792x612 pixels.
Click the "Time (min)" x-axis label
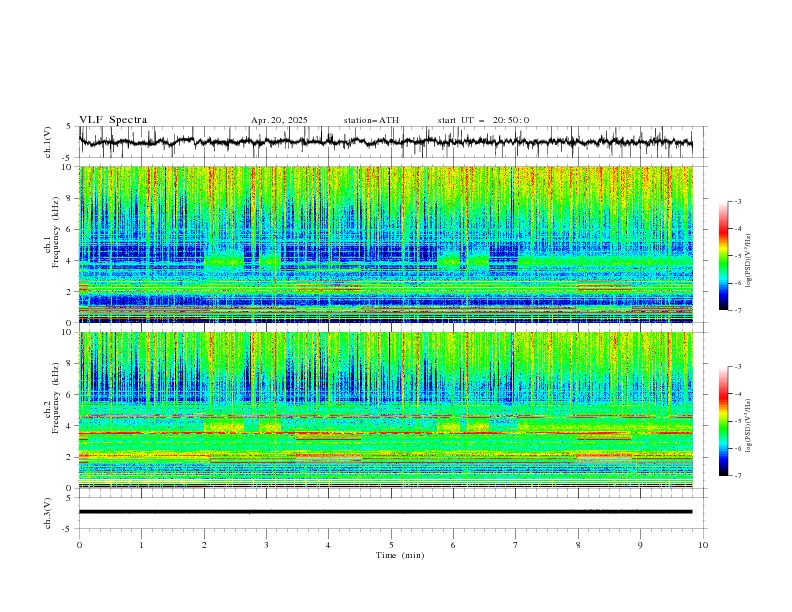(x=400, y=555)
